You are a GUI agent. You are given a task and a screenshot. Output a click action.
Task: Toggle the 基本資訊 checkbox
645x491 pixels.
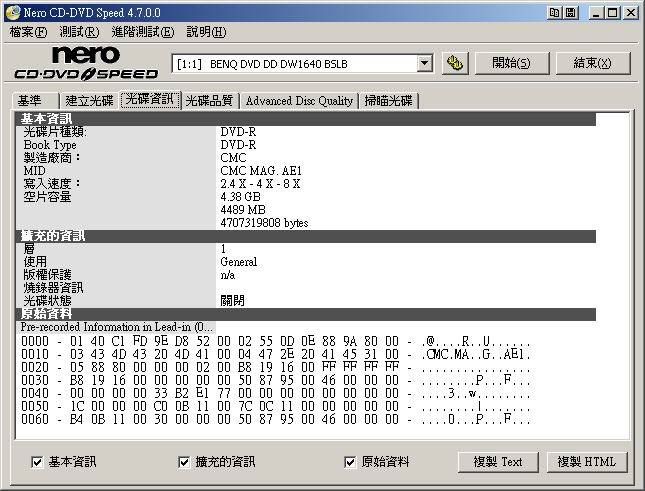coord(37,462)
